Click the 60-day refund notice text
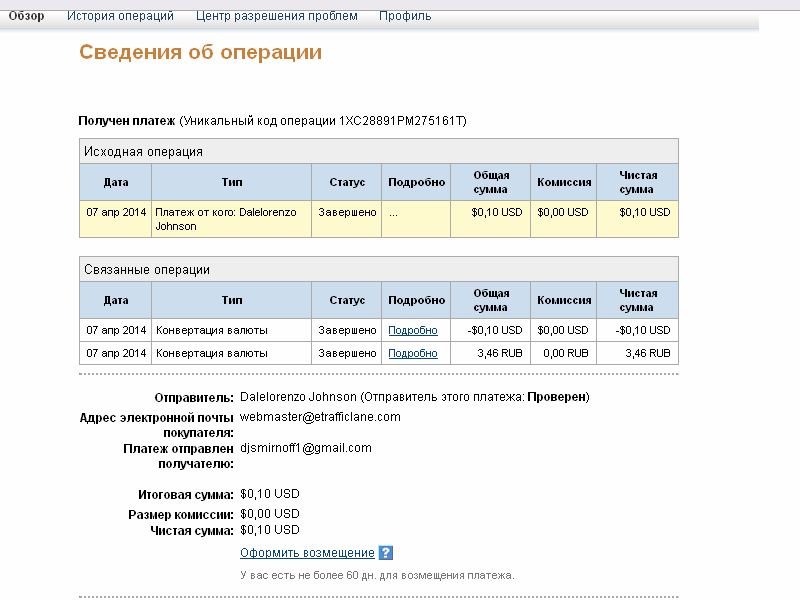Screen dimensions: 800x600 pyautogui.click(x=377, y=575)
